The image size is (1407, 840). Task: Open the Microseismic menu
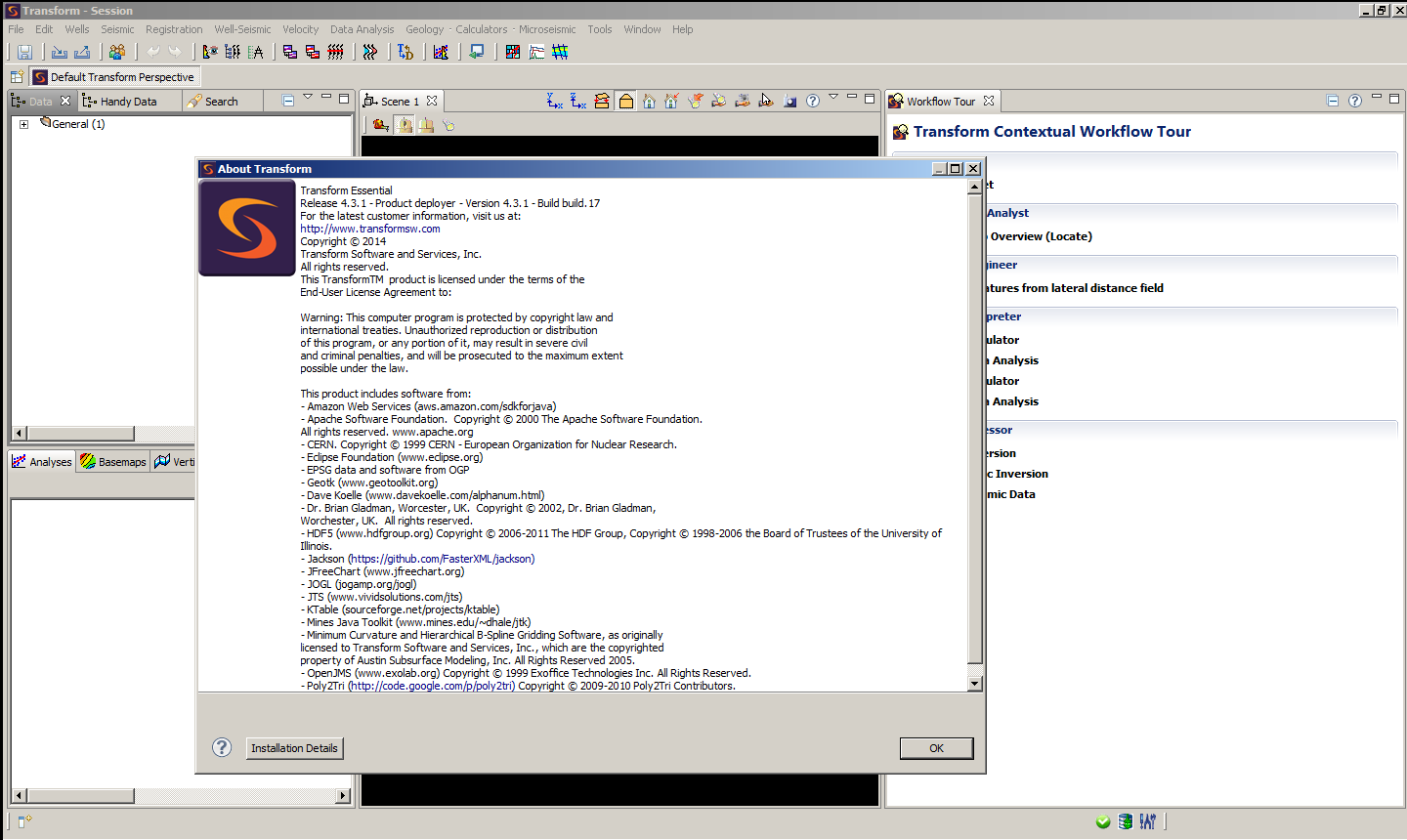[547, 29]
